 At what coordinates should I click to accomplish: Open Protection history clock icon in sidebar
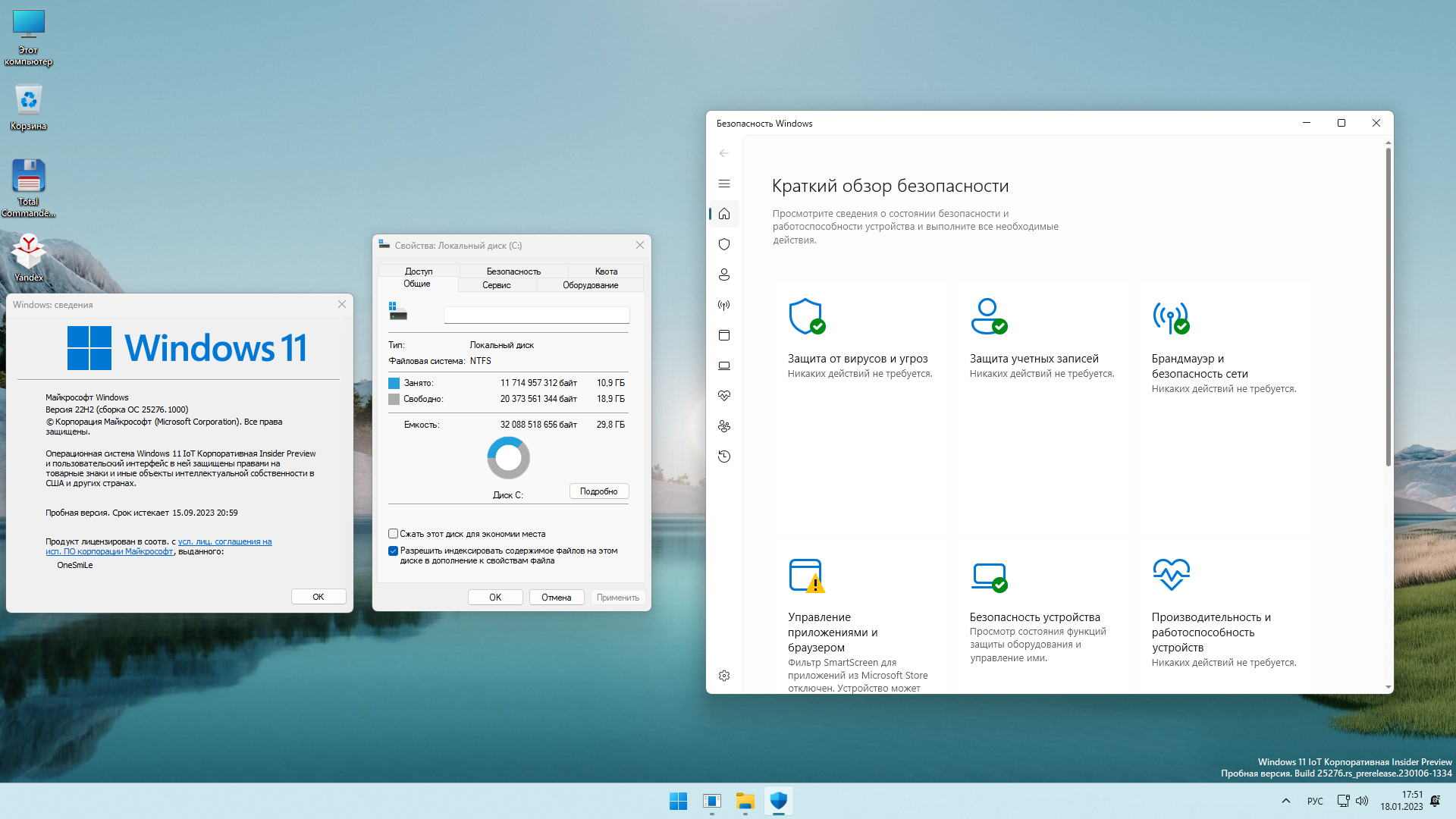coord(724,457)
